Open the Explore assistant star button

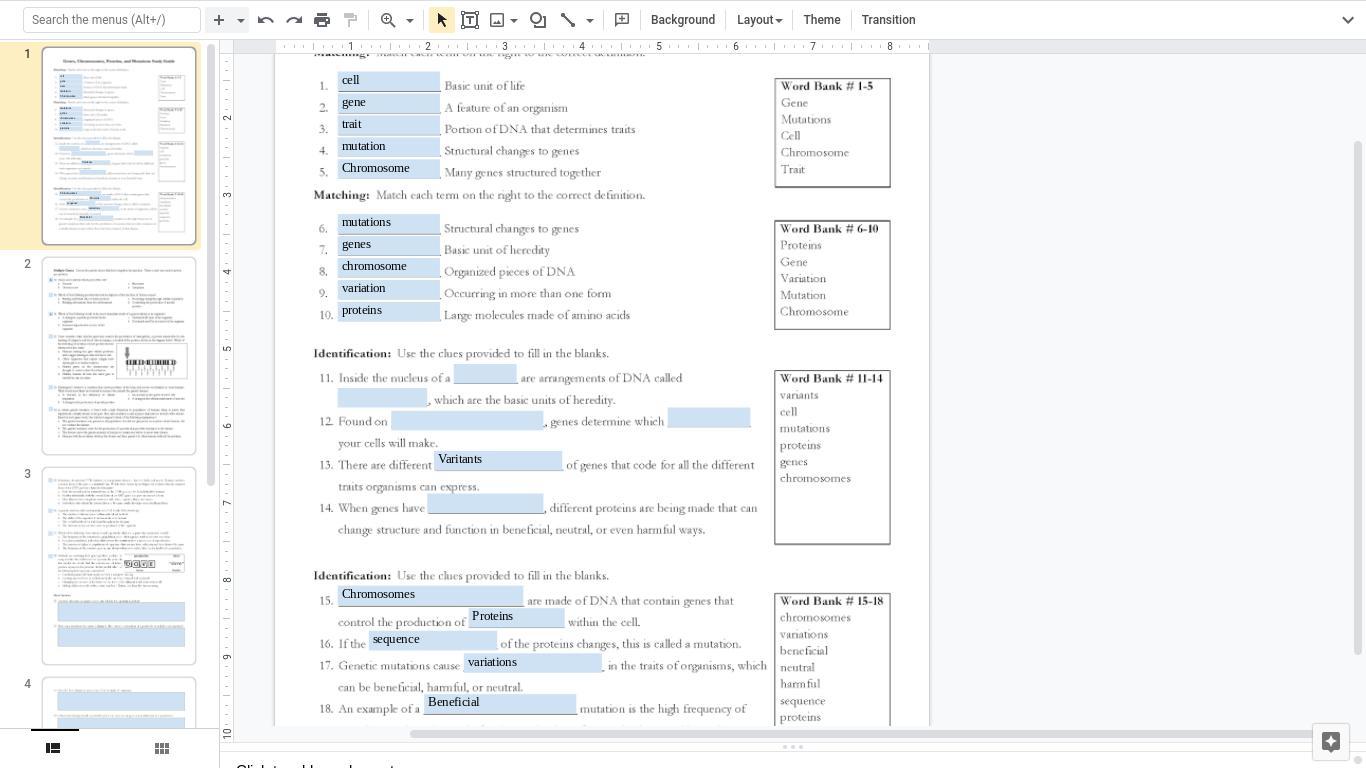click(x=1331, y=741)
